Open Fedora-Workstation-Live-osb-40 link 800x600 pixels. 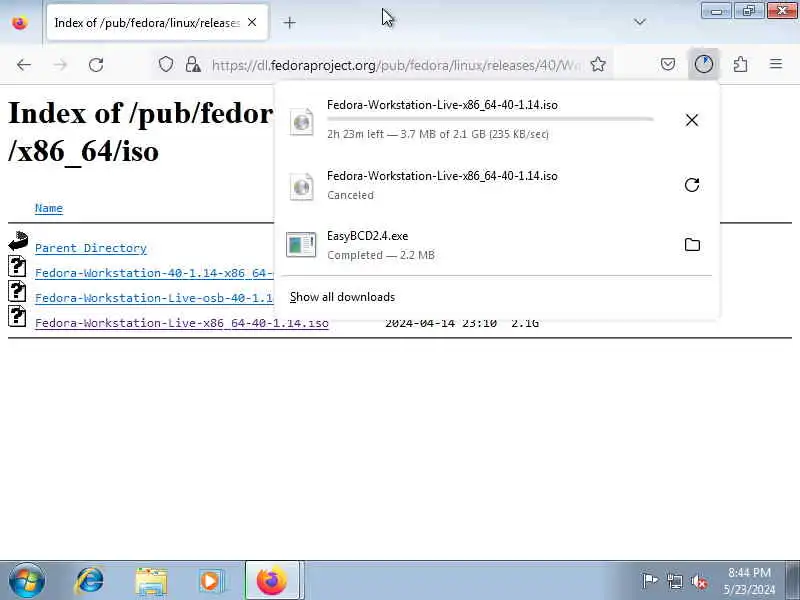tap(154, 298)
